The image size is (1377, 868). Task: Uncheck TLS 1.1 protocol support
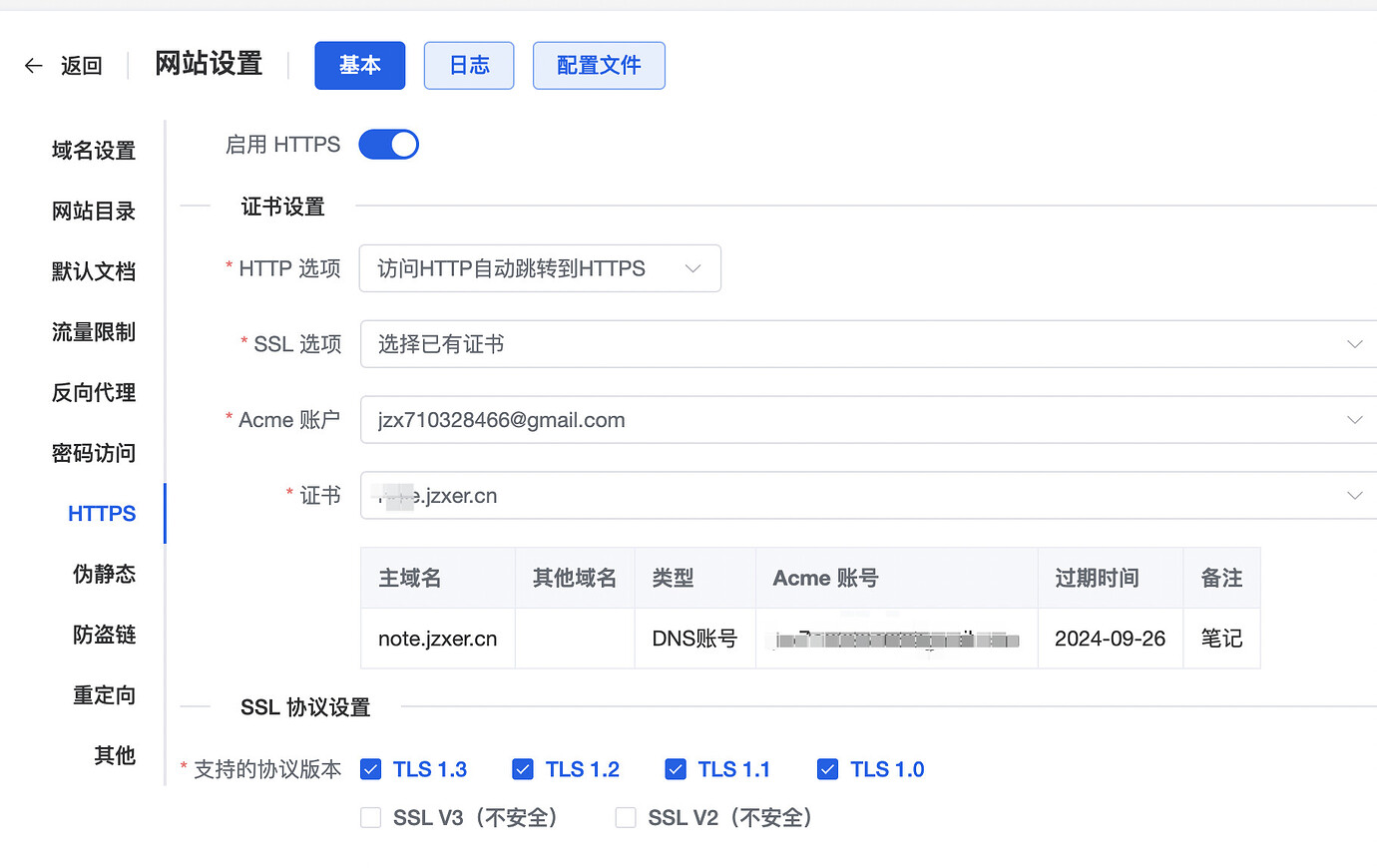[x=676, y=769]
